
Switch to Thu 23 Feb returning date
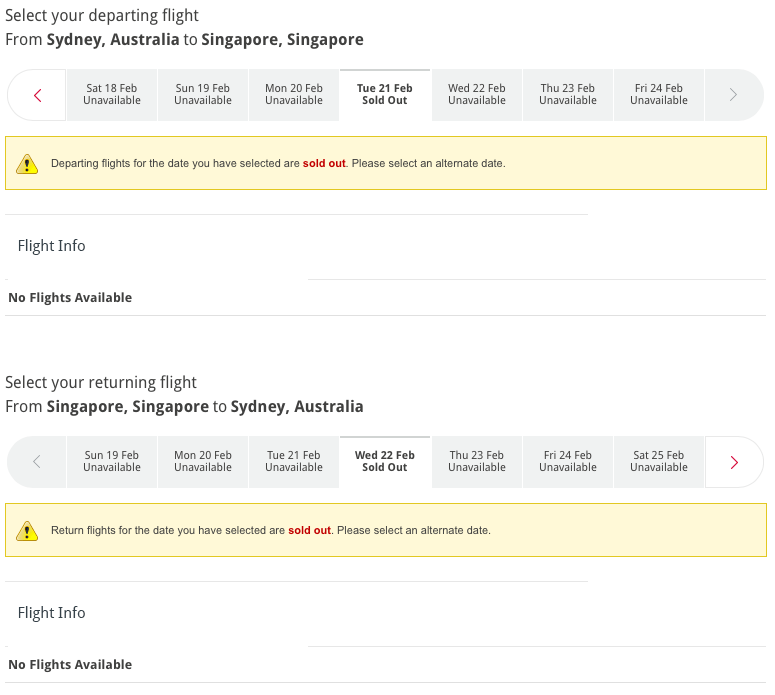476,462
